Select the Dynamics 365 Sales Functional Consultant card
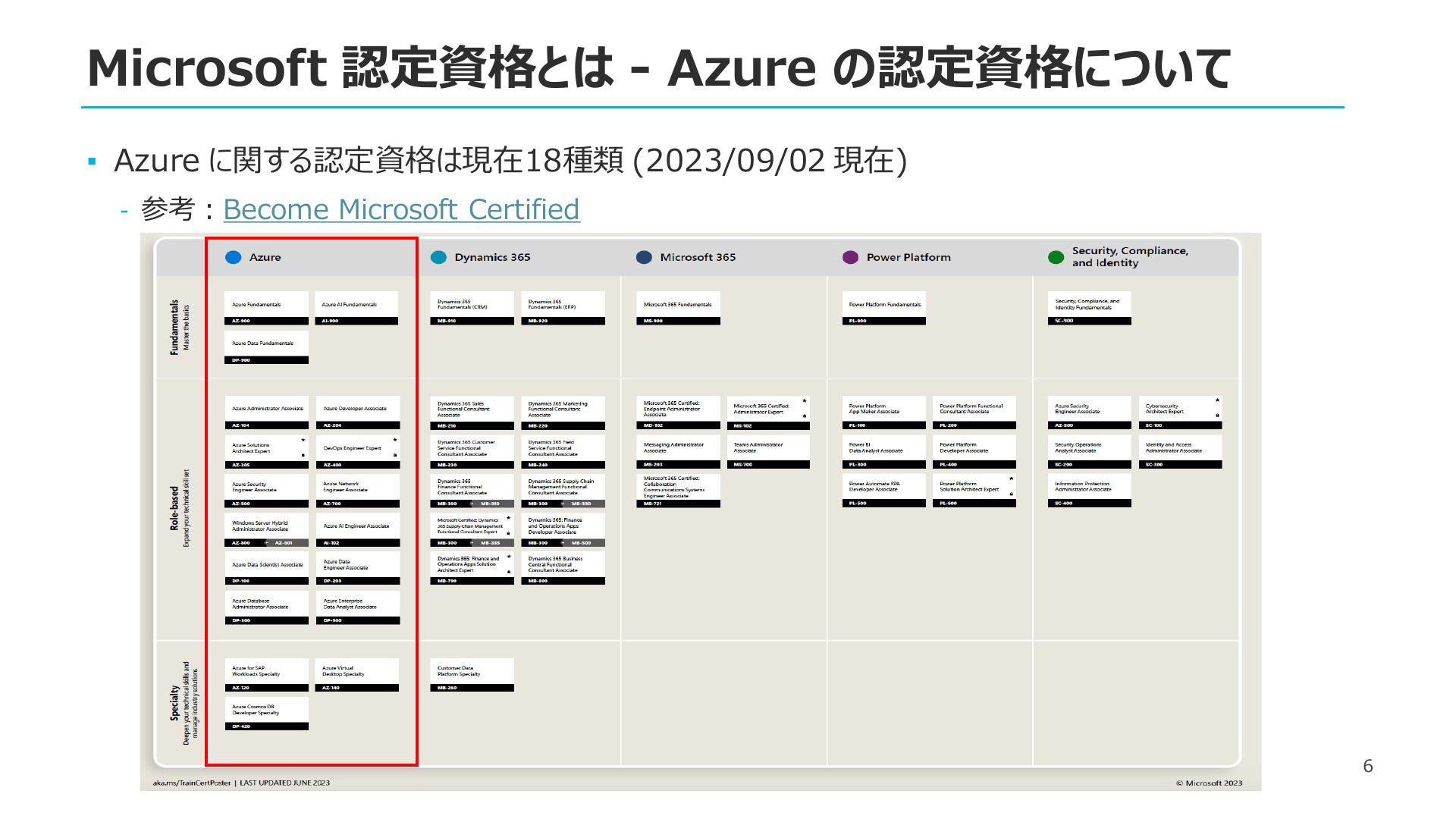The height and width of the screenshot is (819, 1456). tap(472, 413)
